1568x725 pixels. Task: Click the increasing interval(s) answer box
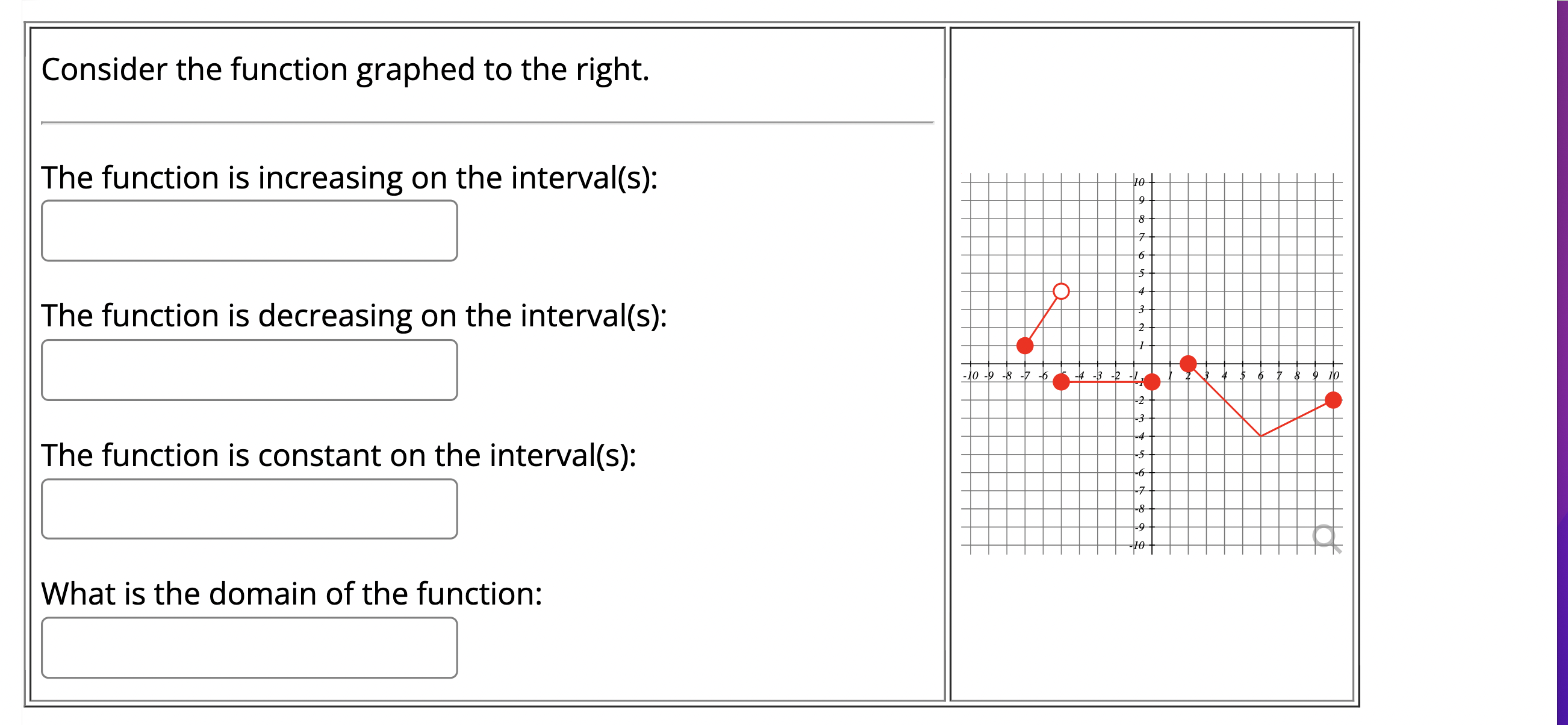coord(249,231)
